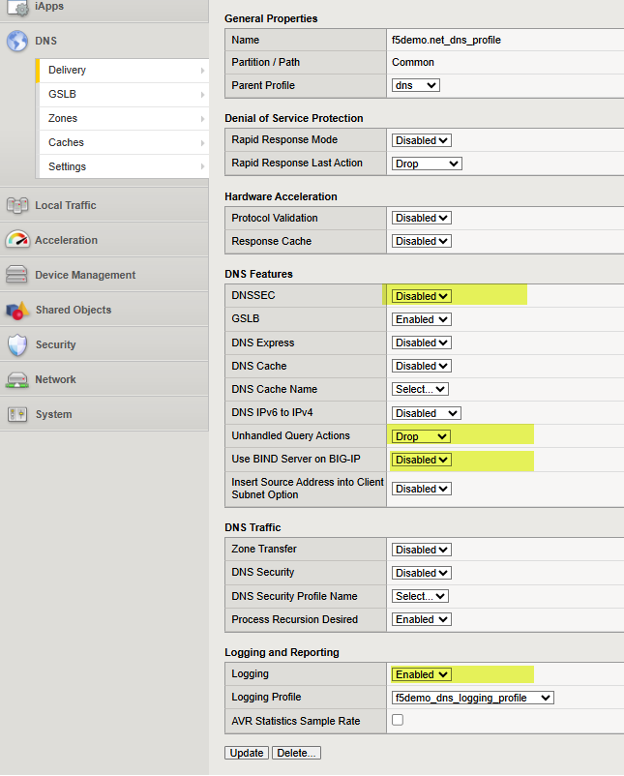The width and height of the screenshot is (624, 776).
Task: Click the Security shield icon
Action: 17,345
